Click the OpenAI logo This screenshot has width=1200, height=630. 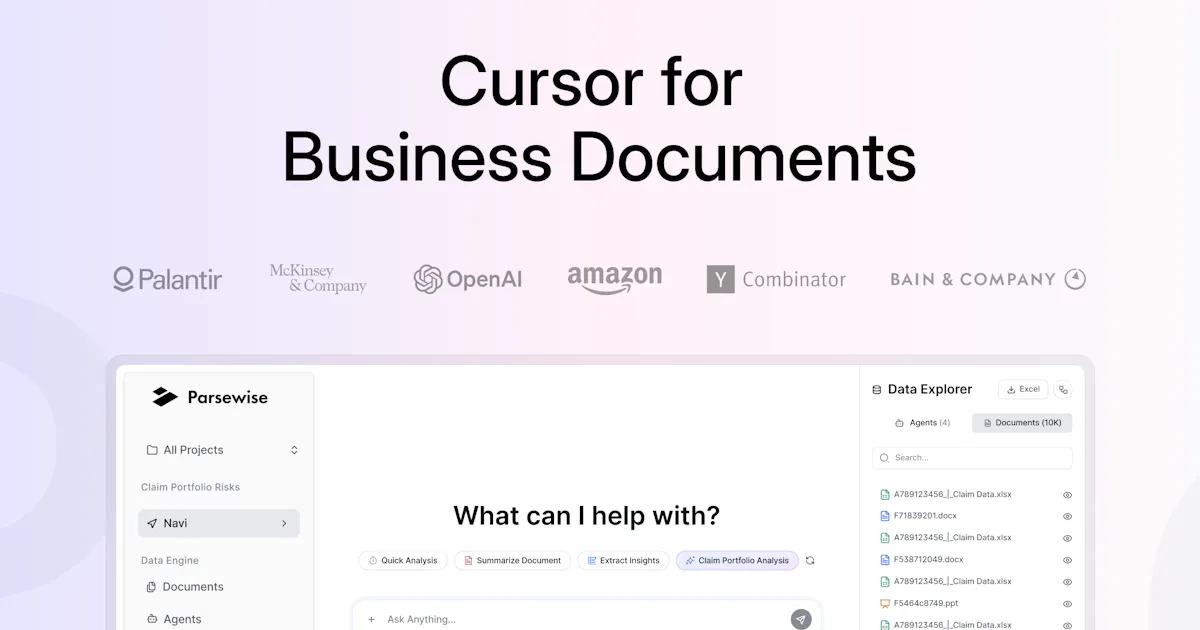[x=468, y=279]
